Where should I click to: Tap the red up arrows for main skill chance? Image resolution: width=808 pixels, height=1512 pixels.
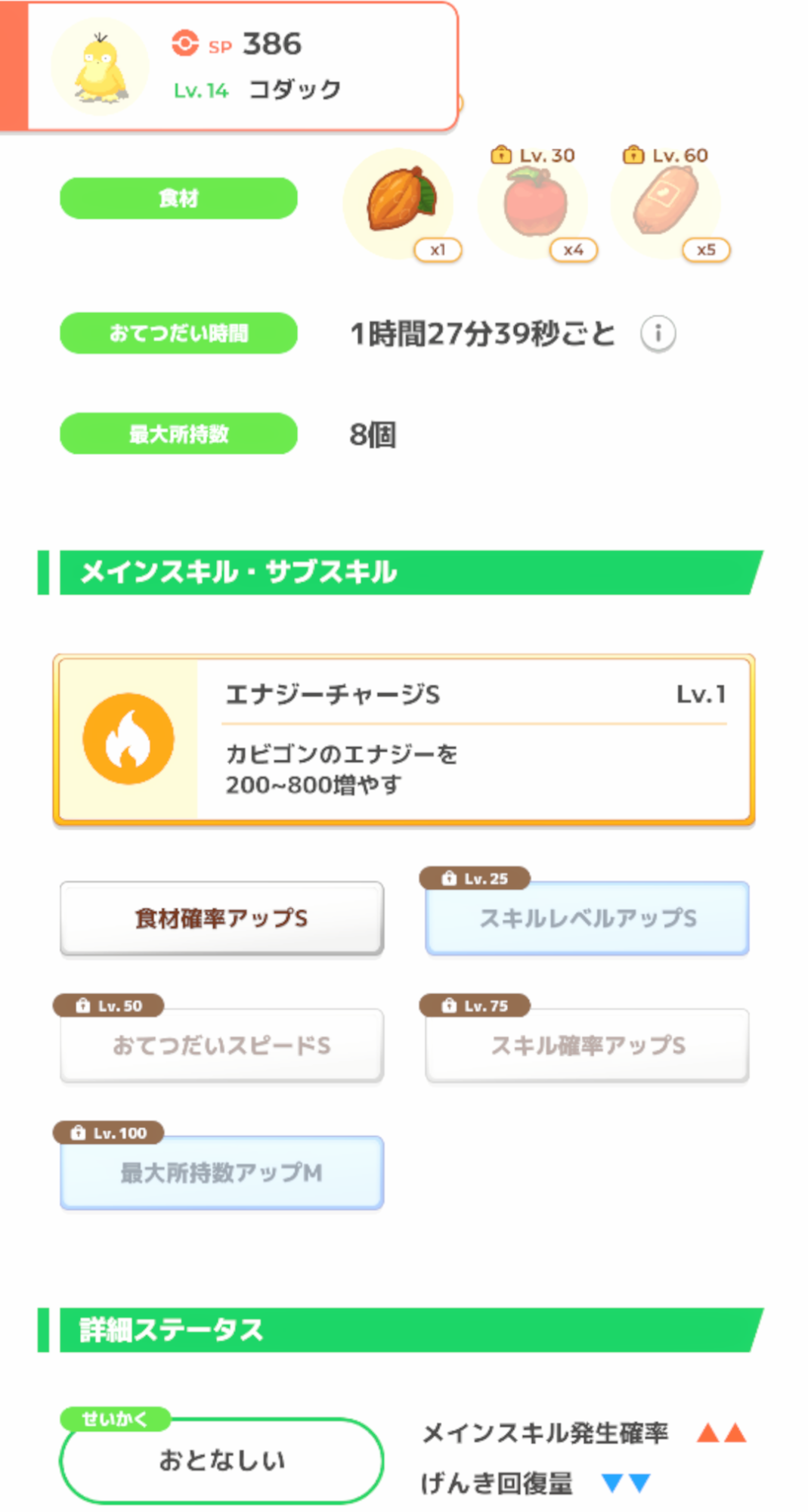click(x=721, y=1433)
